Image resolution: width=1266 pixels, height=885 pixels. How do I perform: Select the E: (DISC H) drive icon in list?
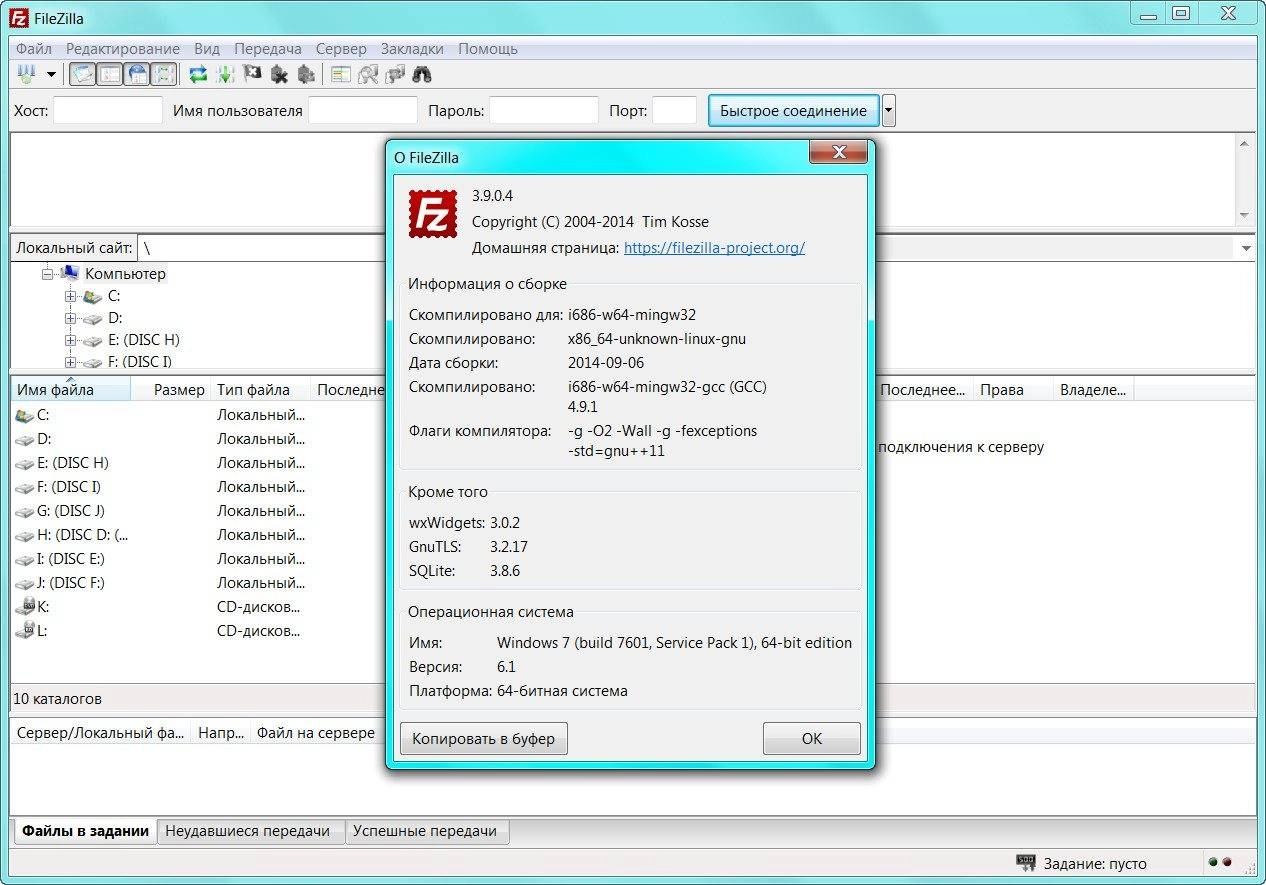pos(25,463)
